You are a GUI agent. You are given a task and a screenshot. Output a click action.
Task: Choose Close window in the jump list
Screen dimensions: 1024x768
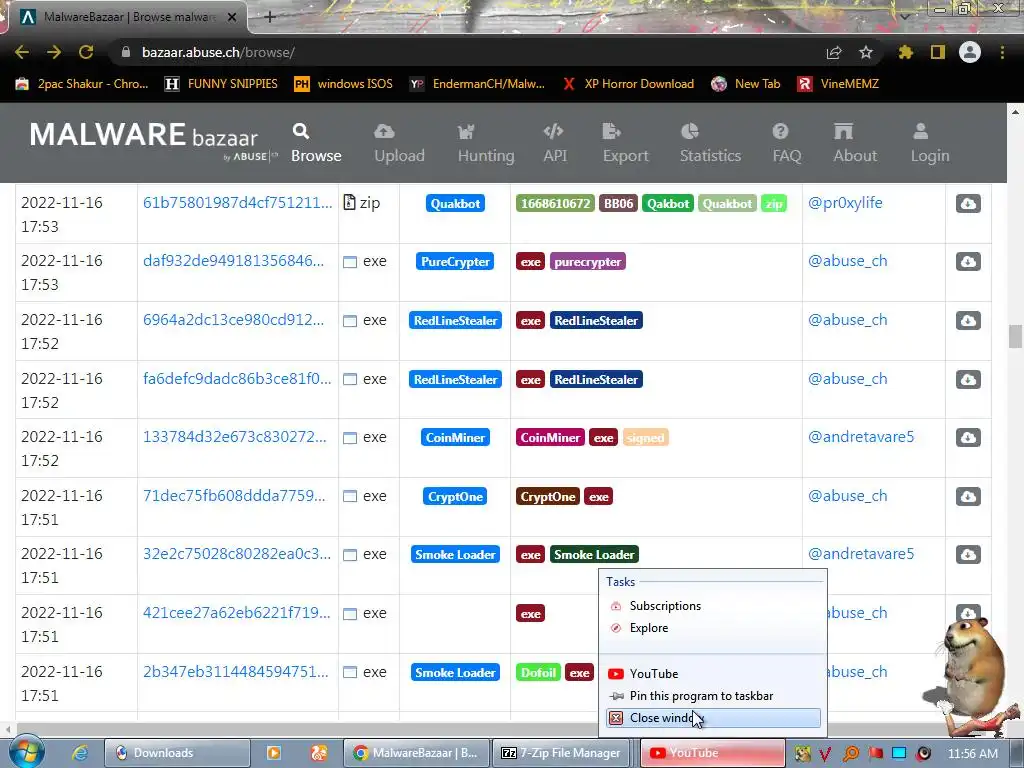click(713, 718)
